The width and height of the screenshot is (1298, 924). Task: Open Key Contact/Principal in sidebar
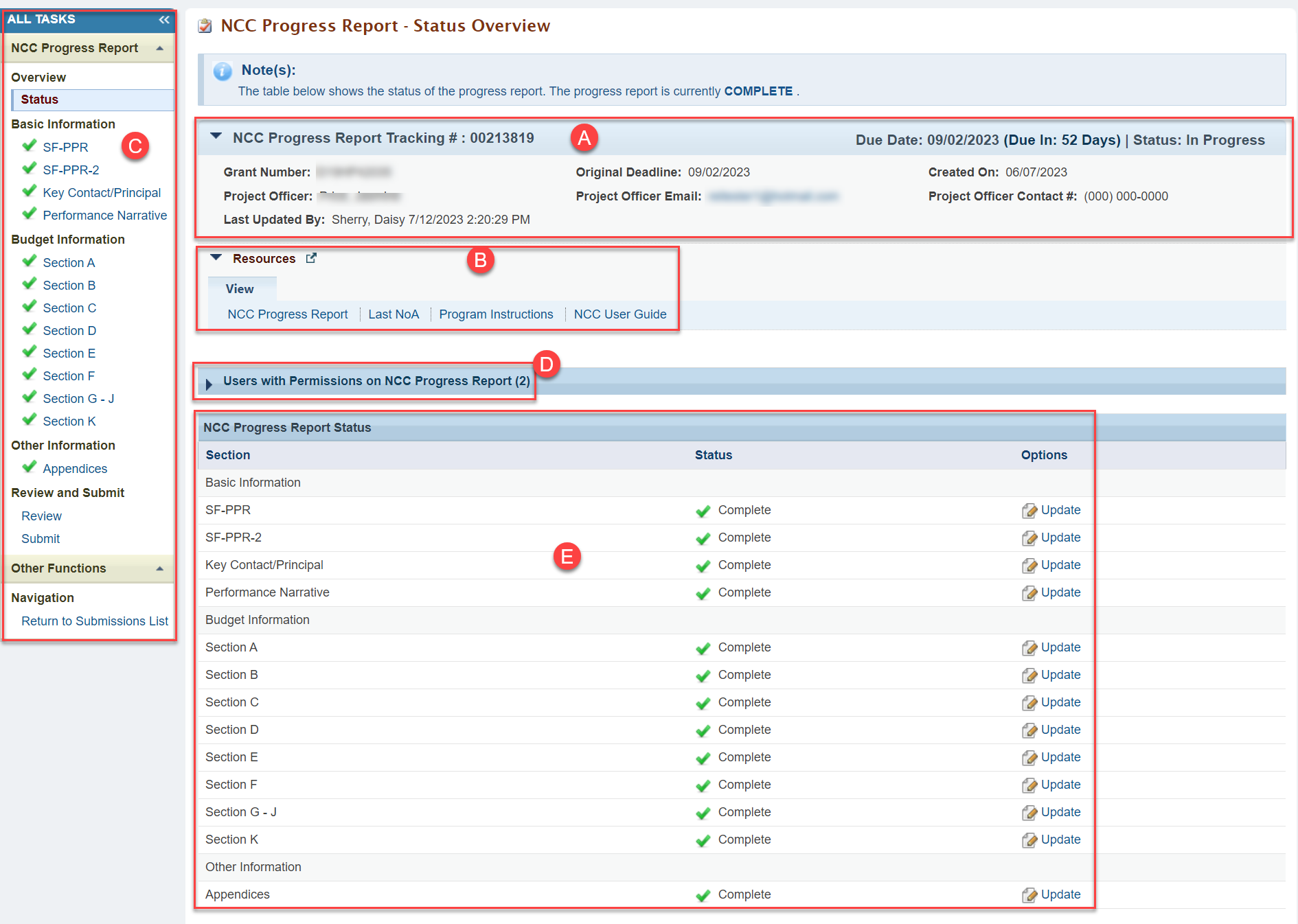pyautogui.click(x=102, y=193)
